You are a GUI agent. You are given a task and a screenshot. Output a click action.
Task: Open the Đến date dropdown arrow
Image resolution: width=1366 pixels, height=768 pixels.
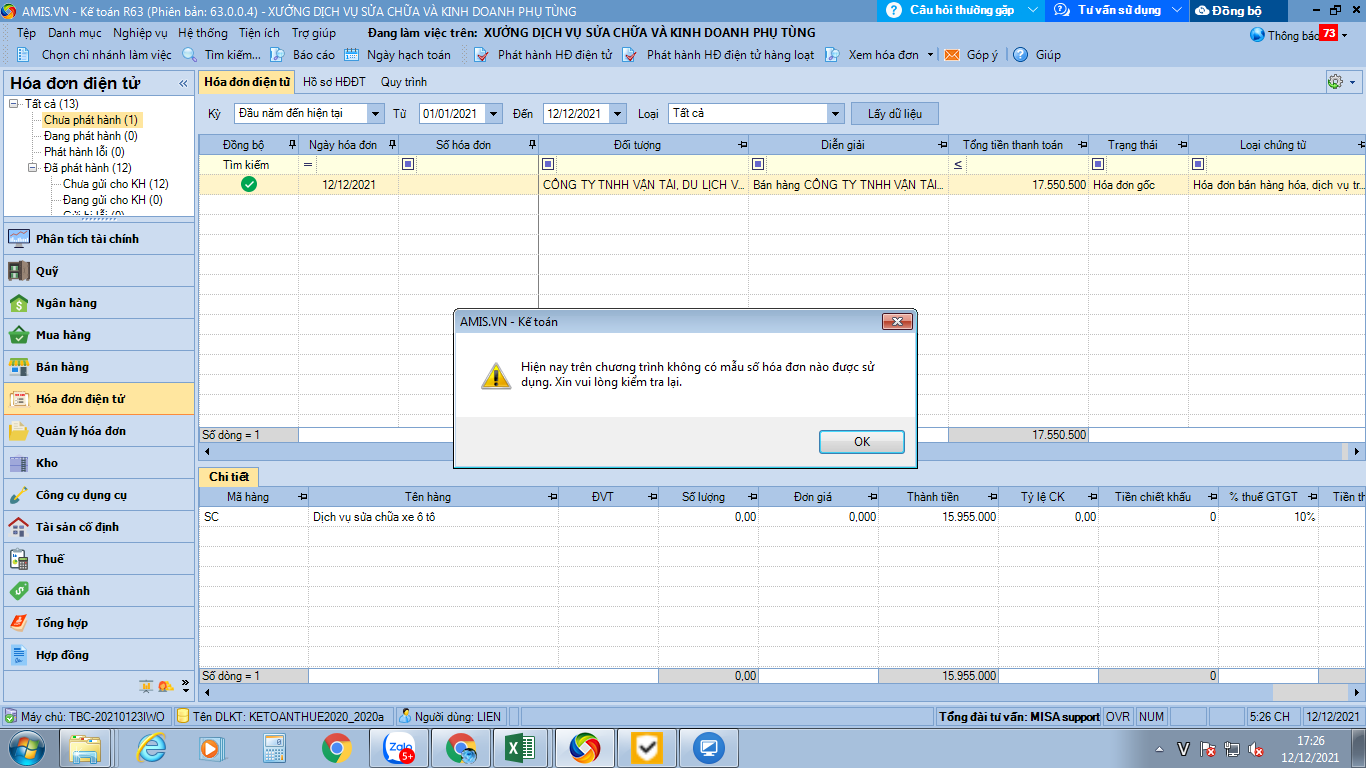point(618,114)
